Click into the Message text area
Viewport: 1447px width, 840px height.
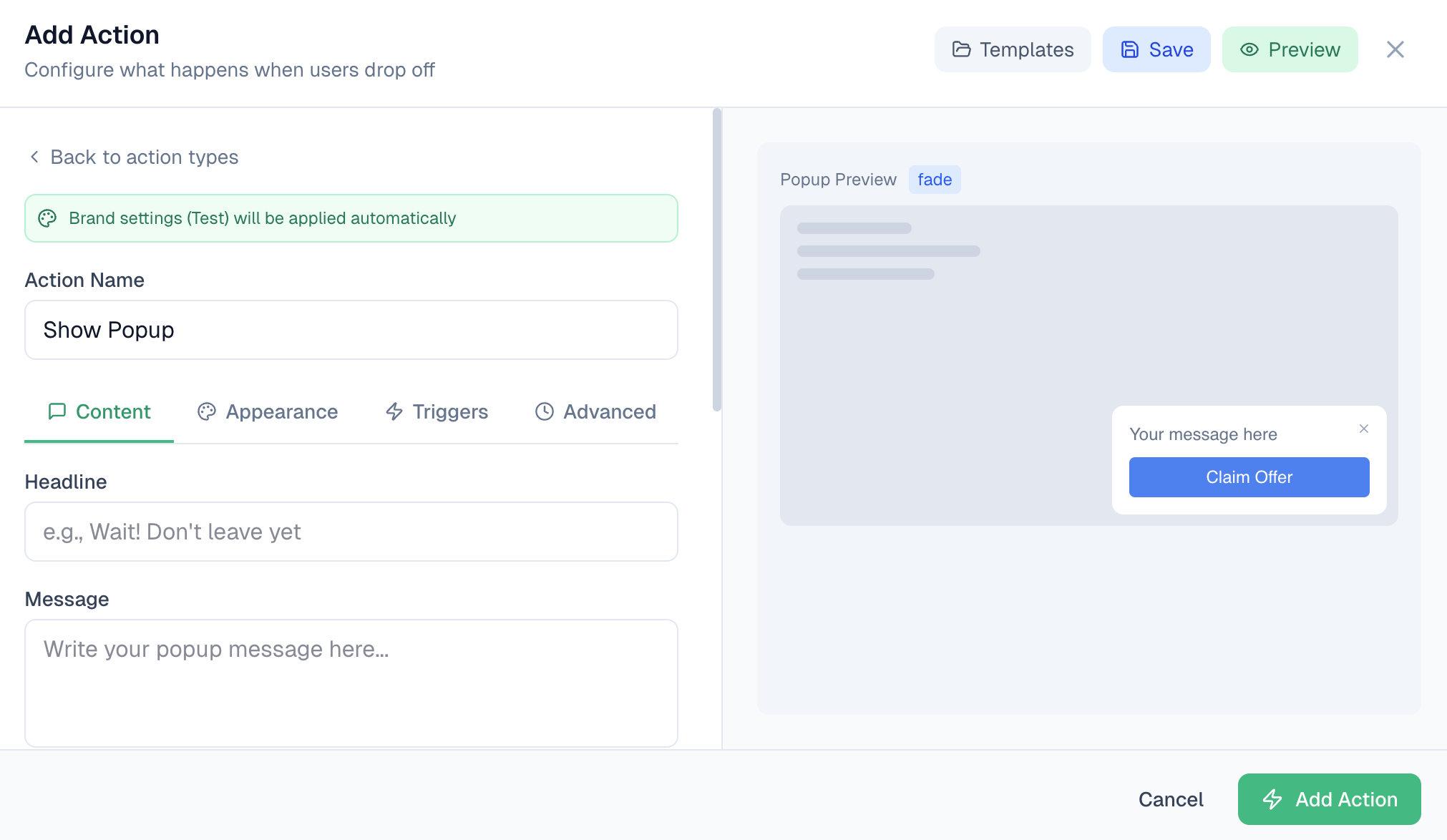tap(351, 683)
